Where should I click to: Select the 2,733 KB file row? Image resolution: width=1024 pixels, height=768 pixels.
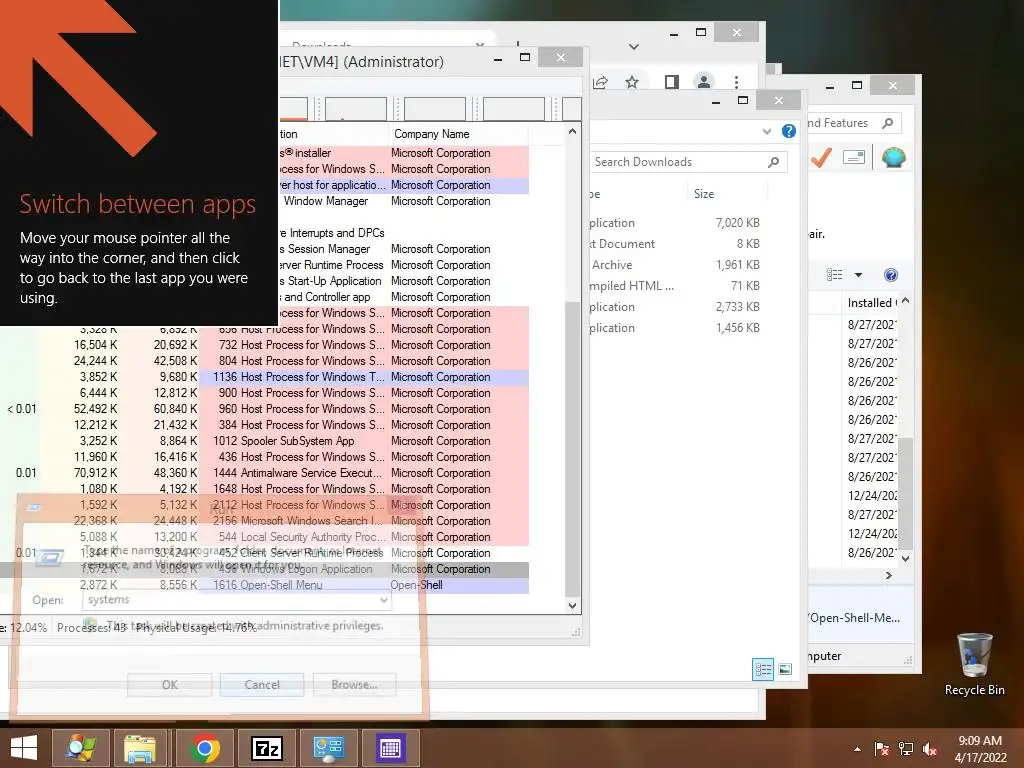(675, 306)
